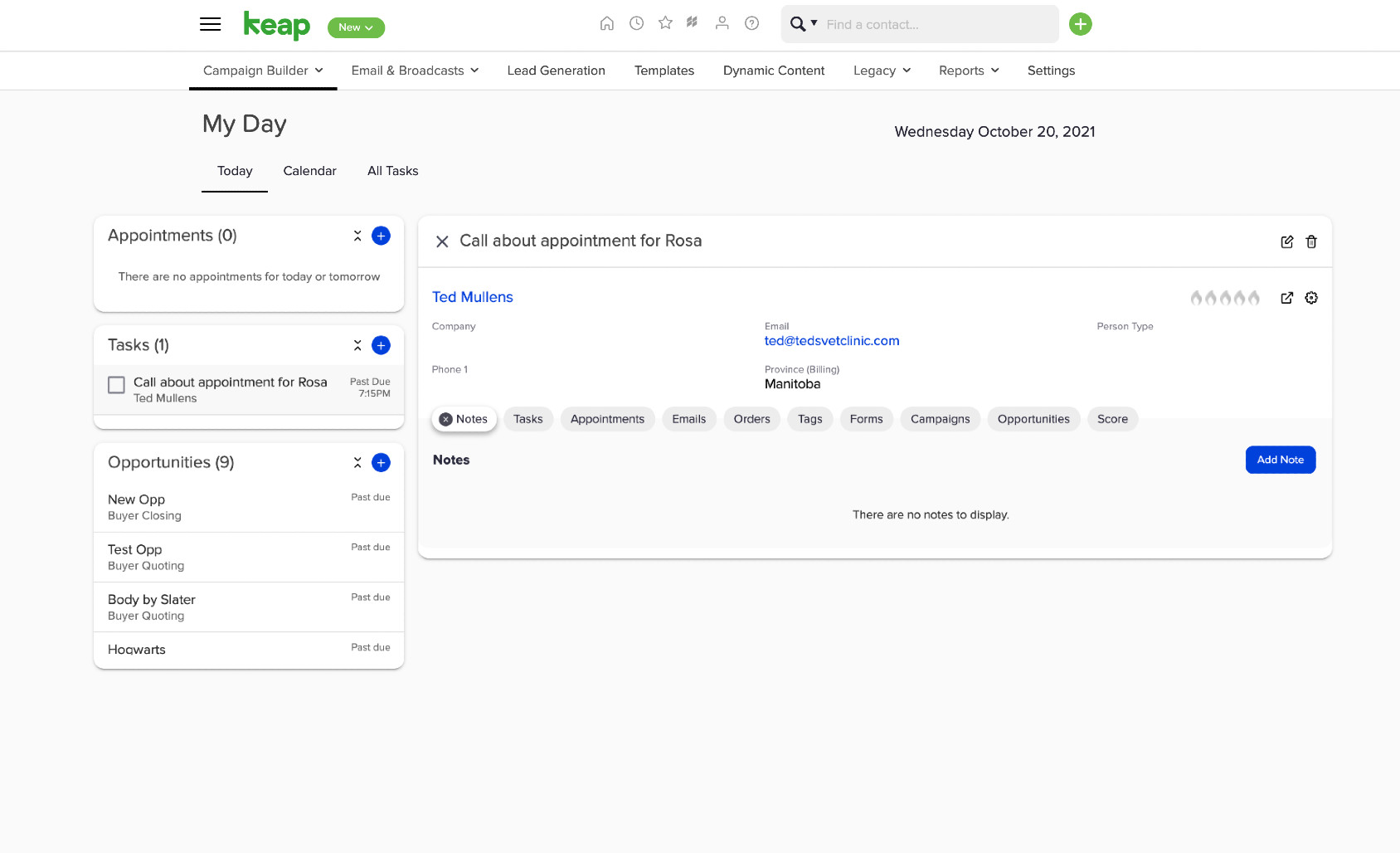Check off Call about appointment for Rosa
Image resolution: width=1400 pixels, height=853 pixels.
pos(117,385)
